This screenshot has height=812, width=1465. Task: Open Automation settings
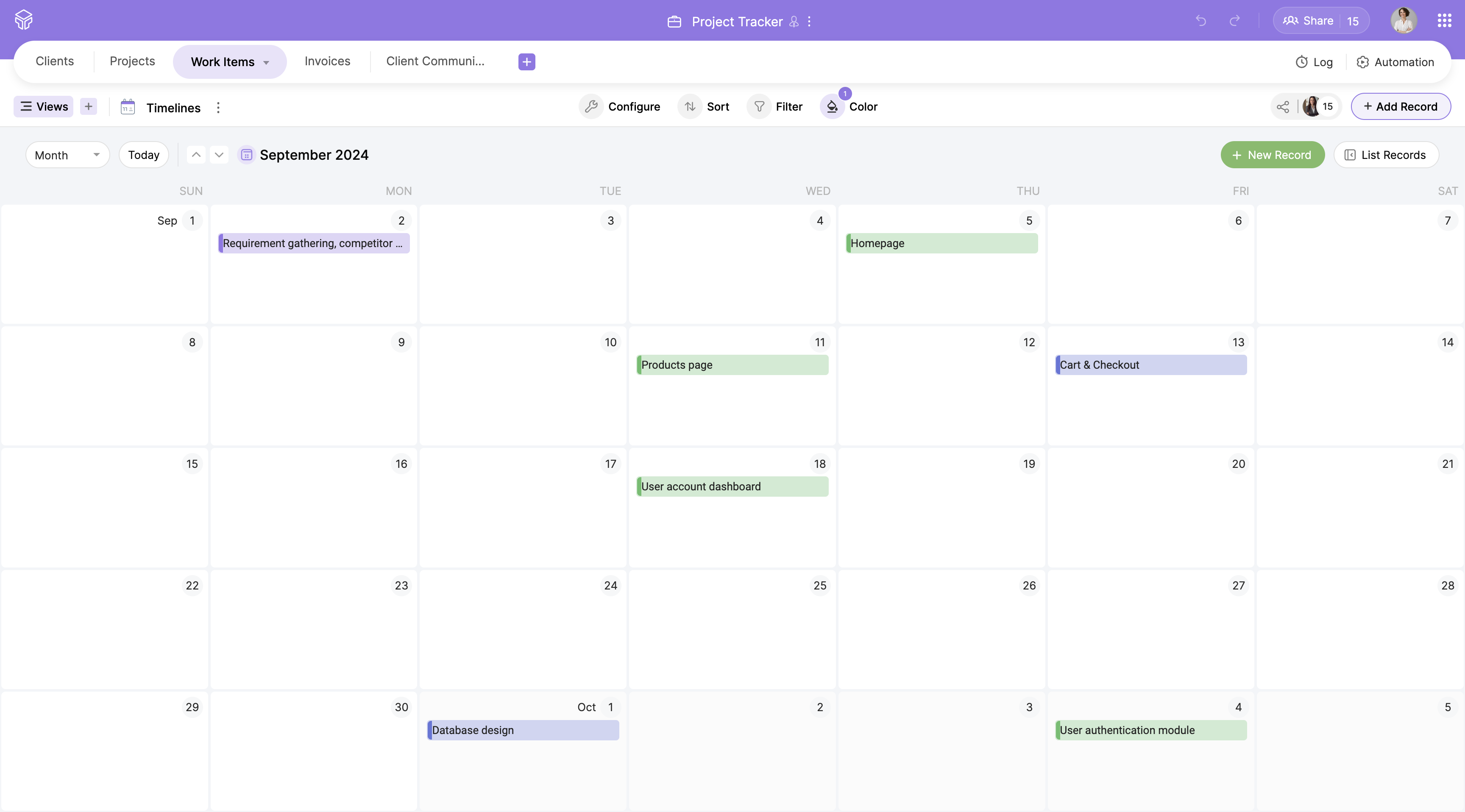point(1395,62)
